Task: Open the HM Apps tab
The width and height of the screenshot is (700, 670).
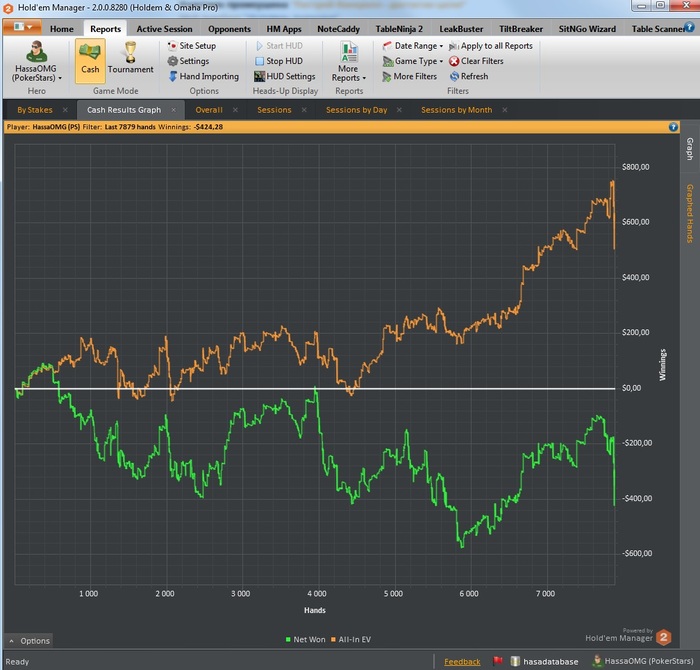Action: coord(284,29)
